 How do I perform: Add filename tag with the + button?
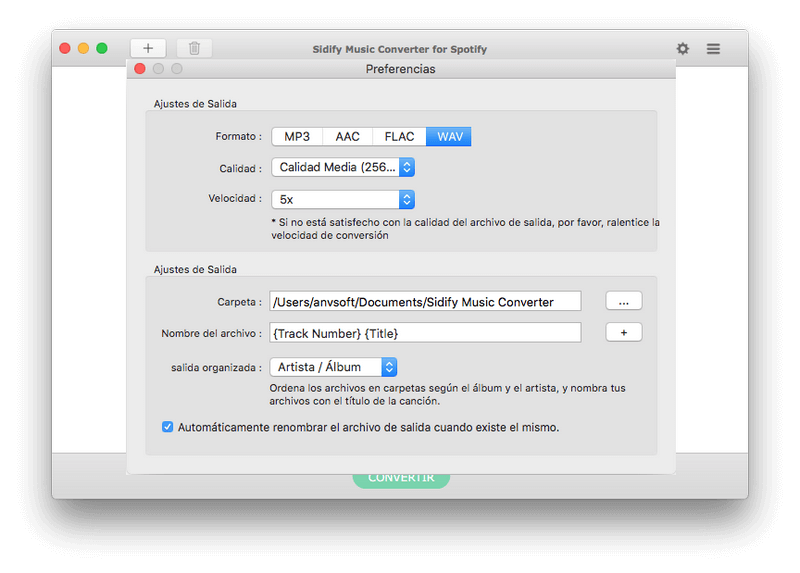click(623, 333)
